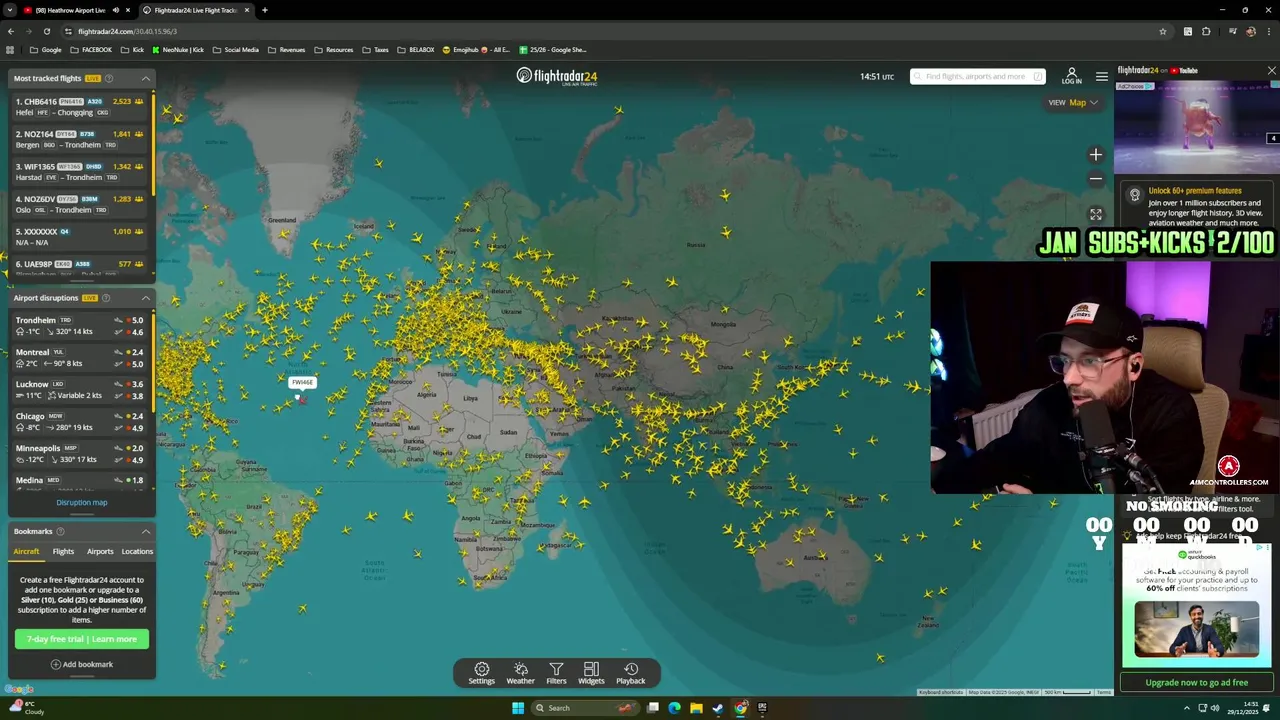Image resolution: width=1280 pixels, height=720 pixels.
Task: Open Microsoft Edge from taskbar
Action: (674, 708)
